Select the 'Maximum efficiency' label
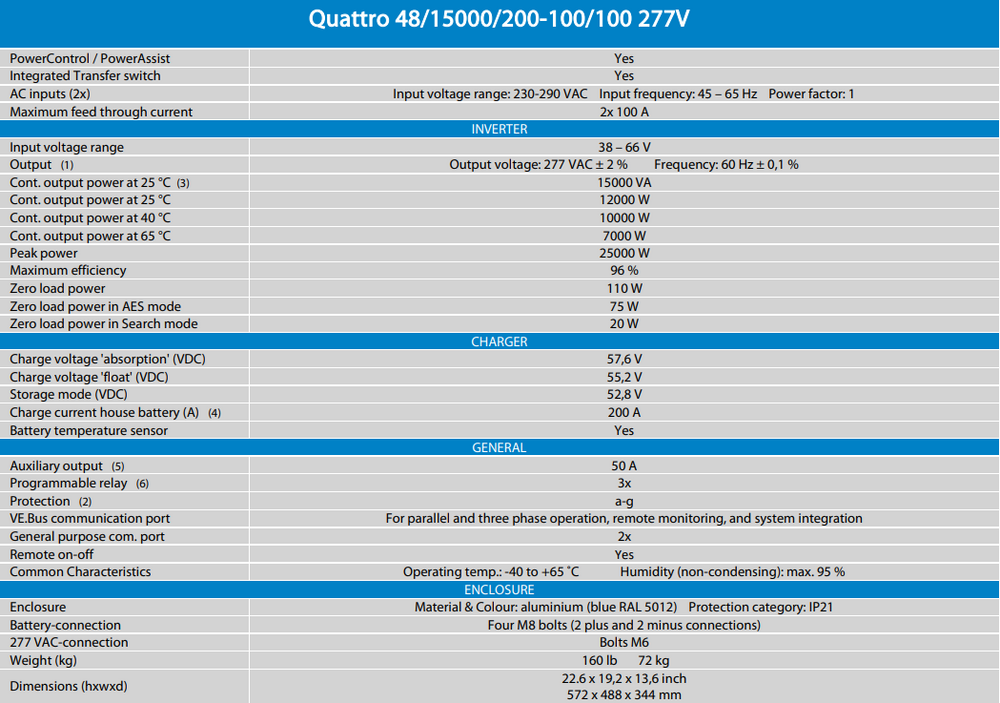The height and width of the screenshot is (703, 1000). (68, 270)
